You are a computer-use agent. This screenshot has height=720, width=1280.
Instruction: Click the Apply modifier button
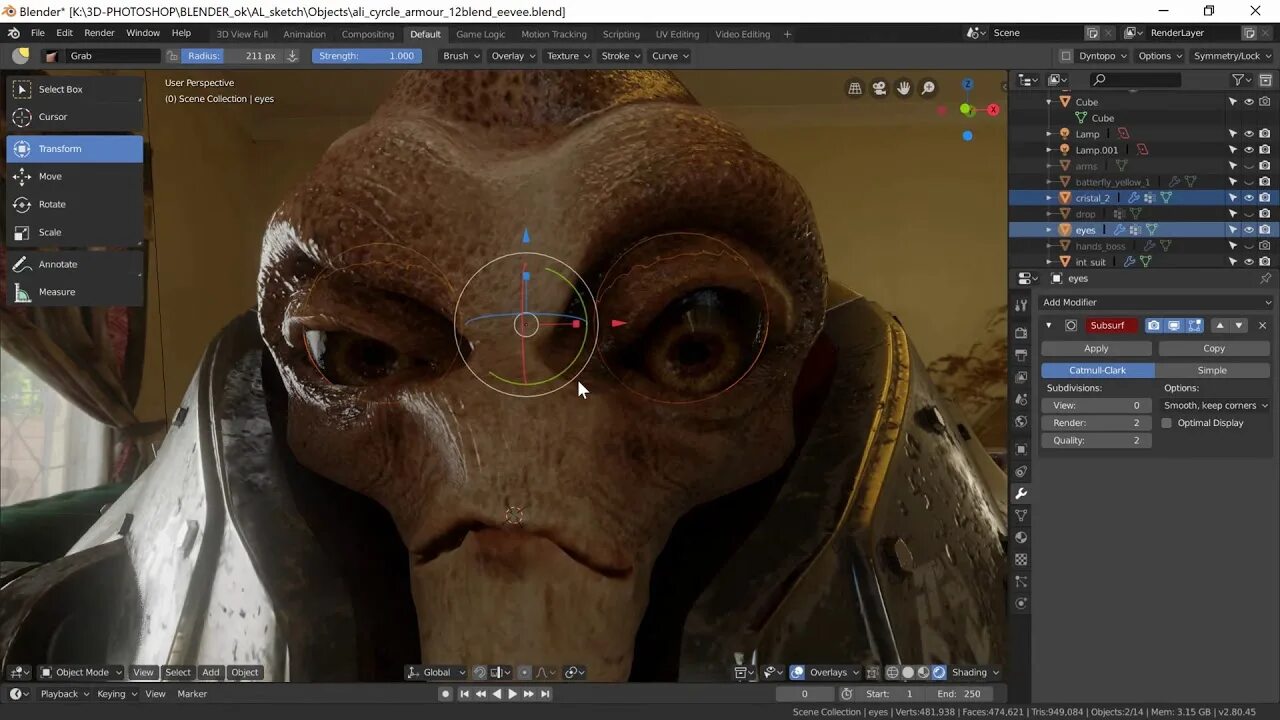(x=1096, y=348)
